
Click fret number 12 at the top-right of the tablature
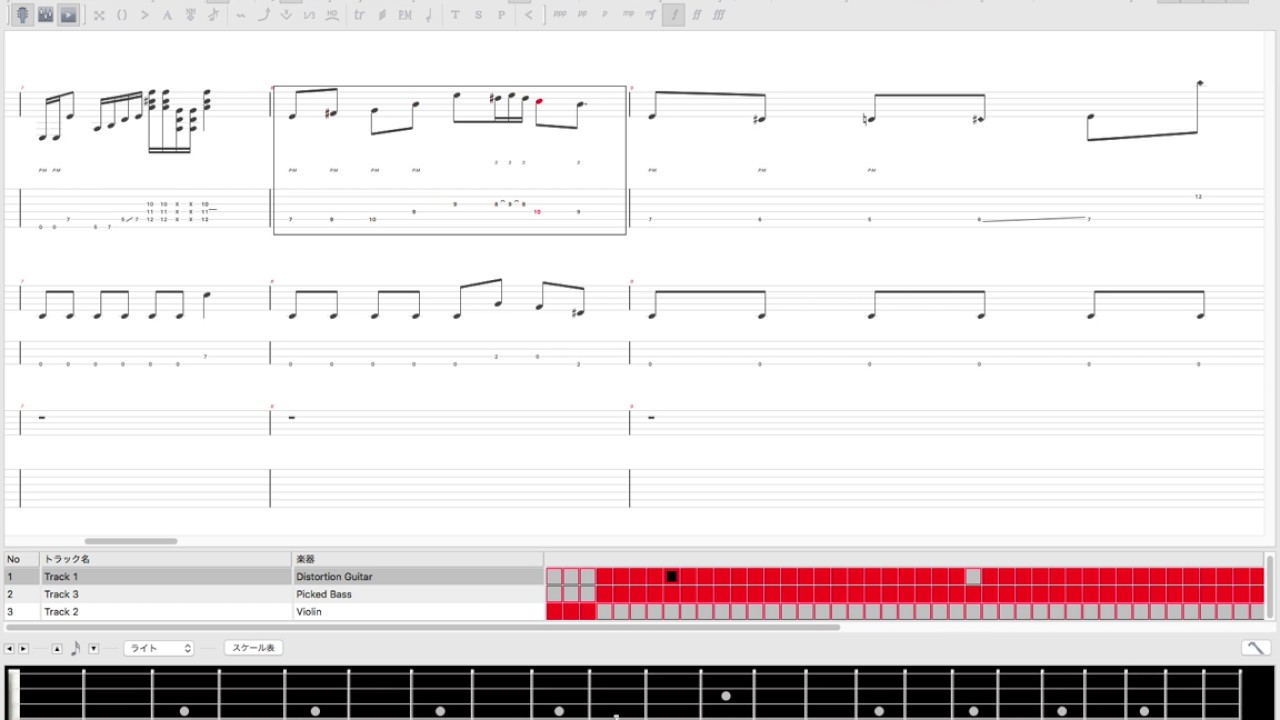click(x=1198, y=196)
